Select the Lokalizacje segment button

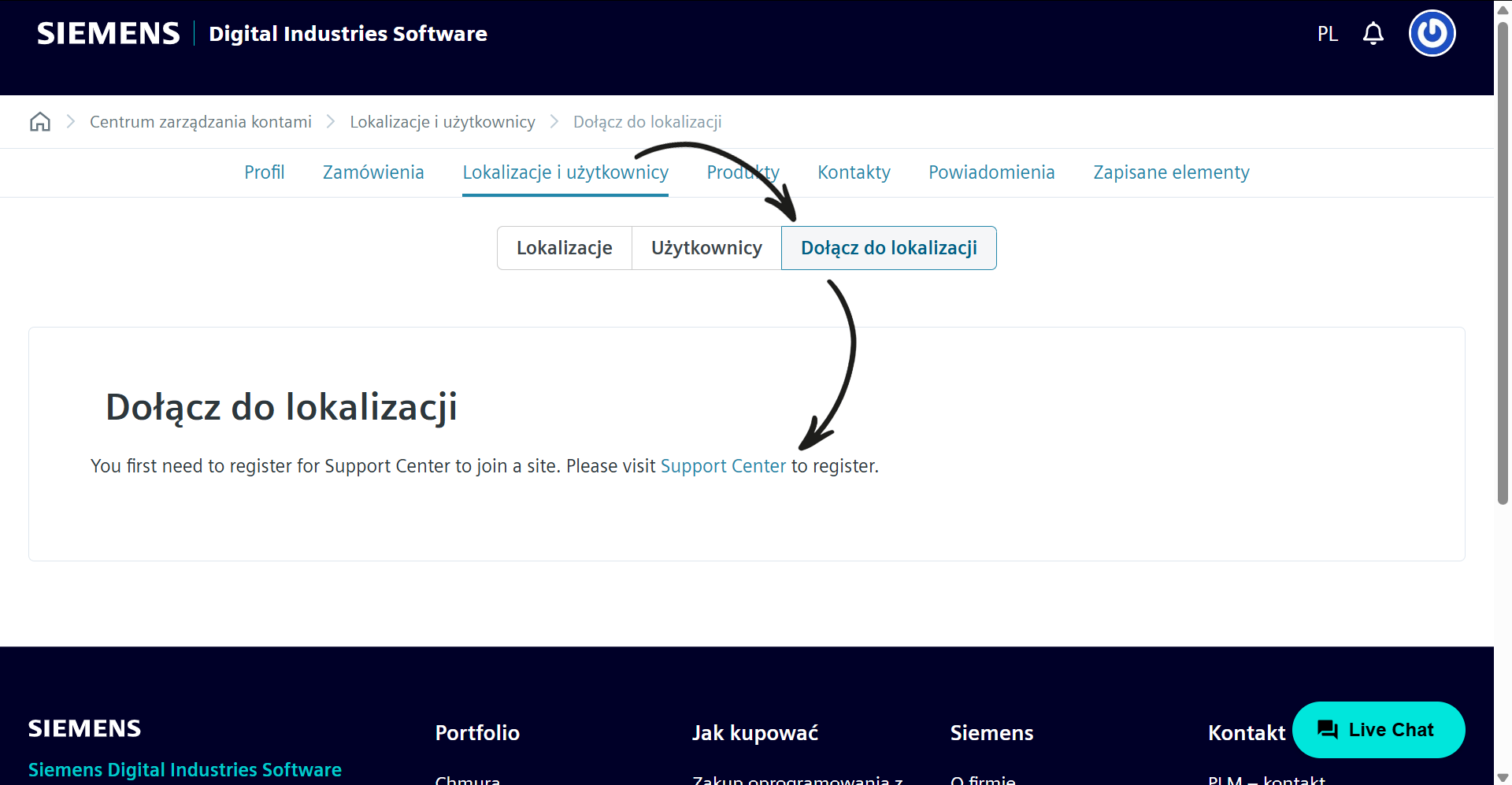565,248
